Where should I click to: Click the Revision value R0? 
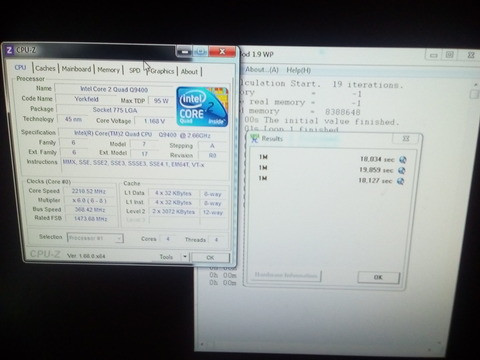(x=212, y=155)
